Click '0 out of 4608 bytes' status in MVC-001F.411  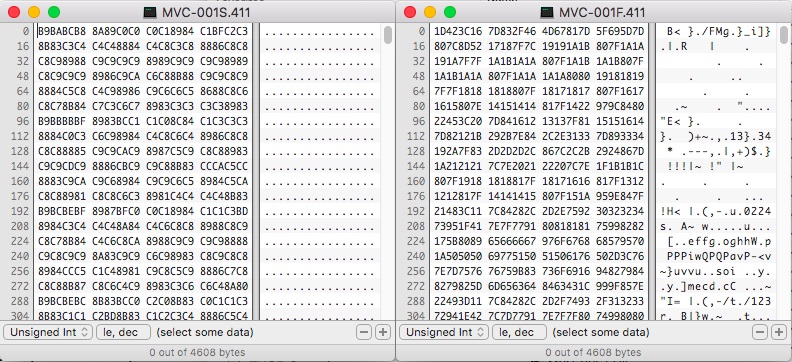(x=593, y=352)
